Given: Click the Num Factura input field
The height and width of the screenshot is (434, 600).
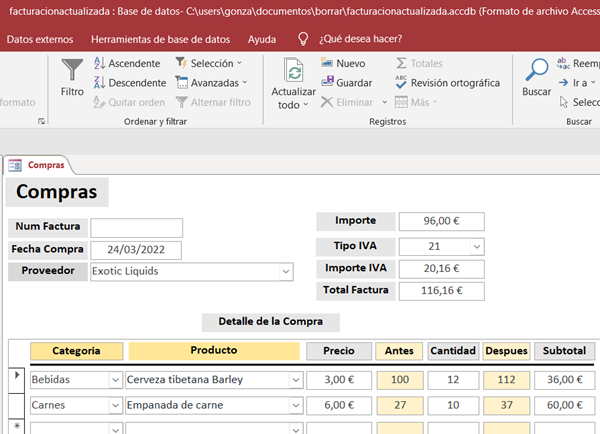Looking at the screenshot, I should tap(137, 228).
